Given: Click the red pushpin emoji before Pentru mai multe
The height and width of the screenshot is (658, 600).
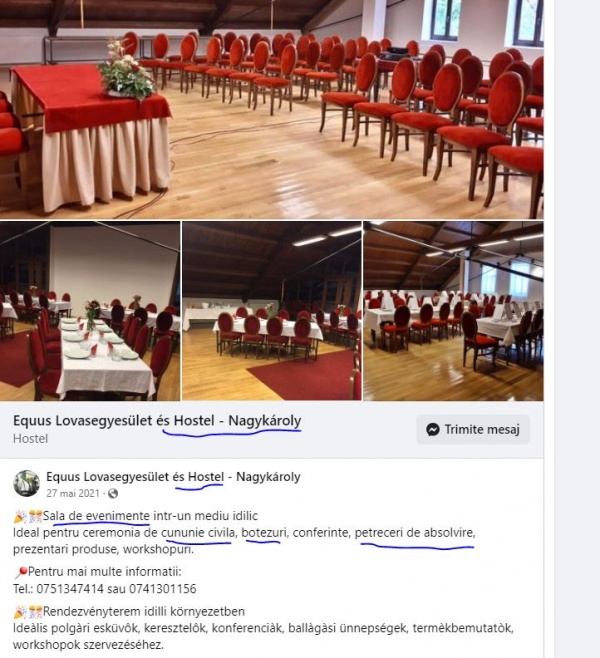Looking at the screenshot, I should point(21,572).
